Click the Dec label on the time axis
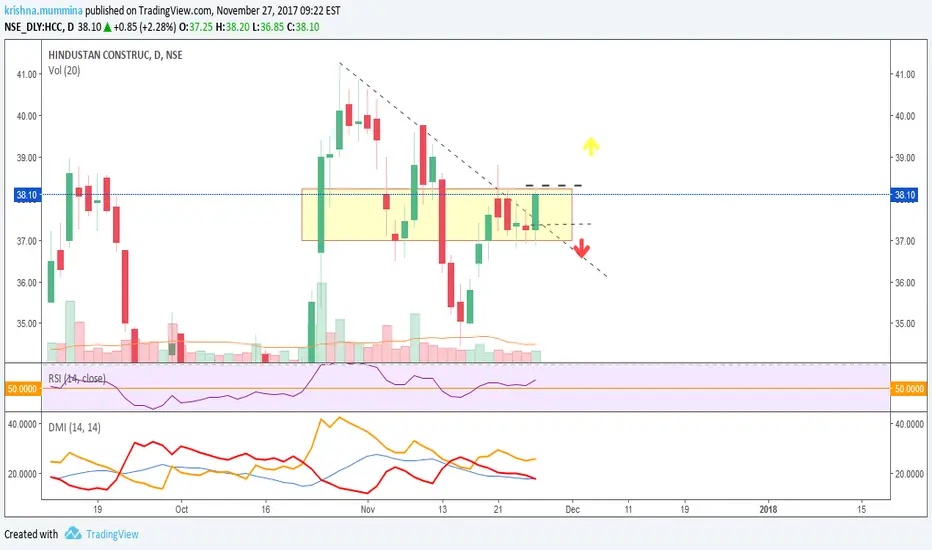 572,510
